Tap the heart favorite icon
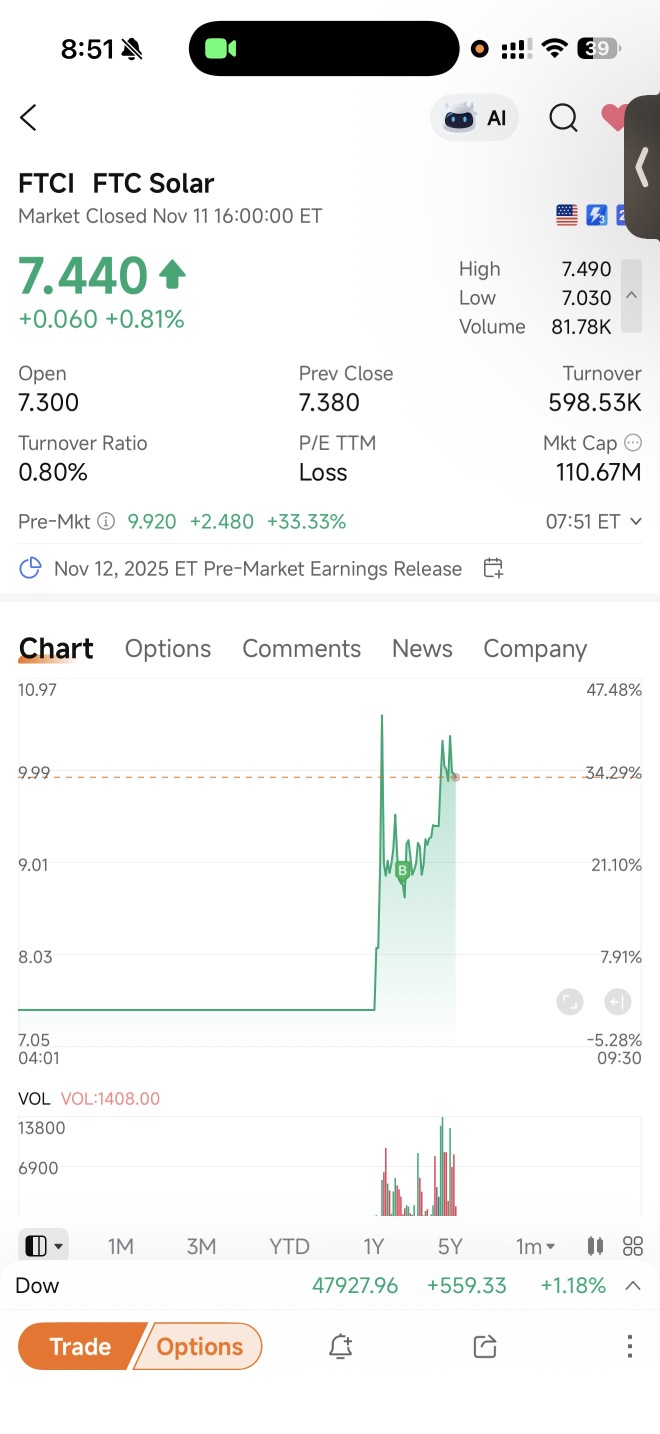Screen dimensions: 660x1434 pos(614,118)
